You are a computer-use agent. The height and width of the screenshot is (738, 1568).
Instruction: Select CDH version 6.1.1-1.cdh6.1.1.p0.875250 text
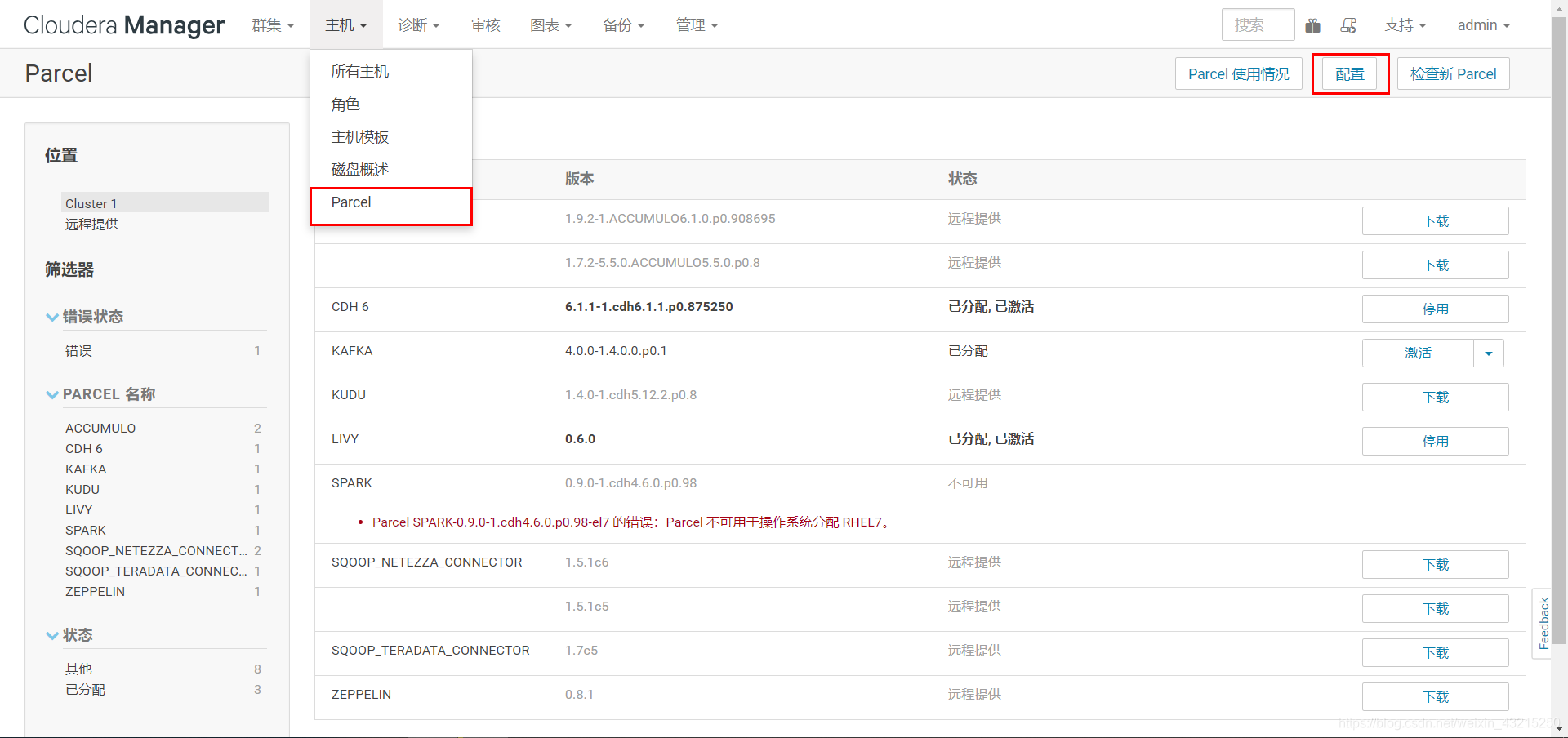tap(649, 307)
